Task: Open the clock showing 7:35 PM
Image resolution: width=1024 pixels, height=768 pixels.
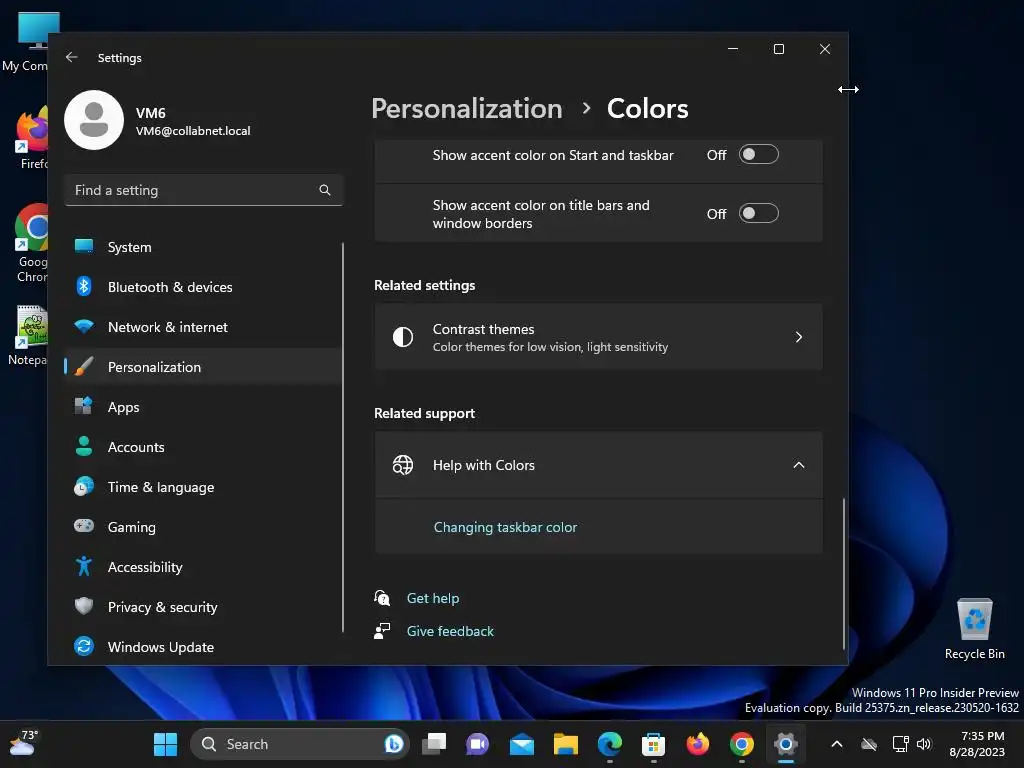Action: (x=978, y=744)
